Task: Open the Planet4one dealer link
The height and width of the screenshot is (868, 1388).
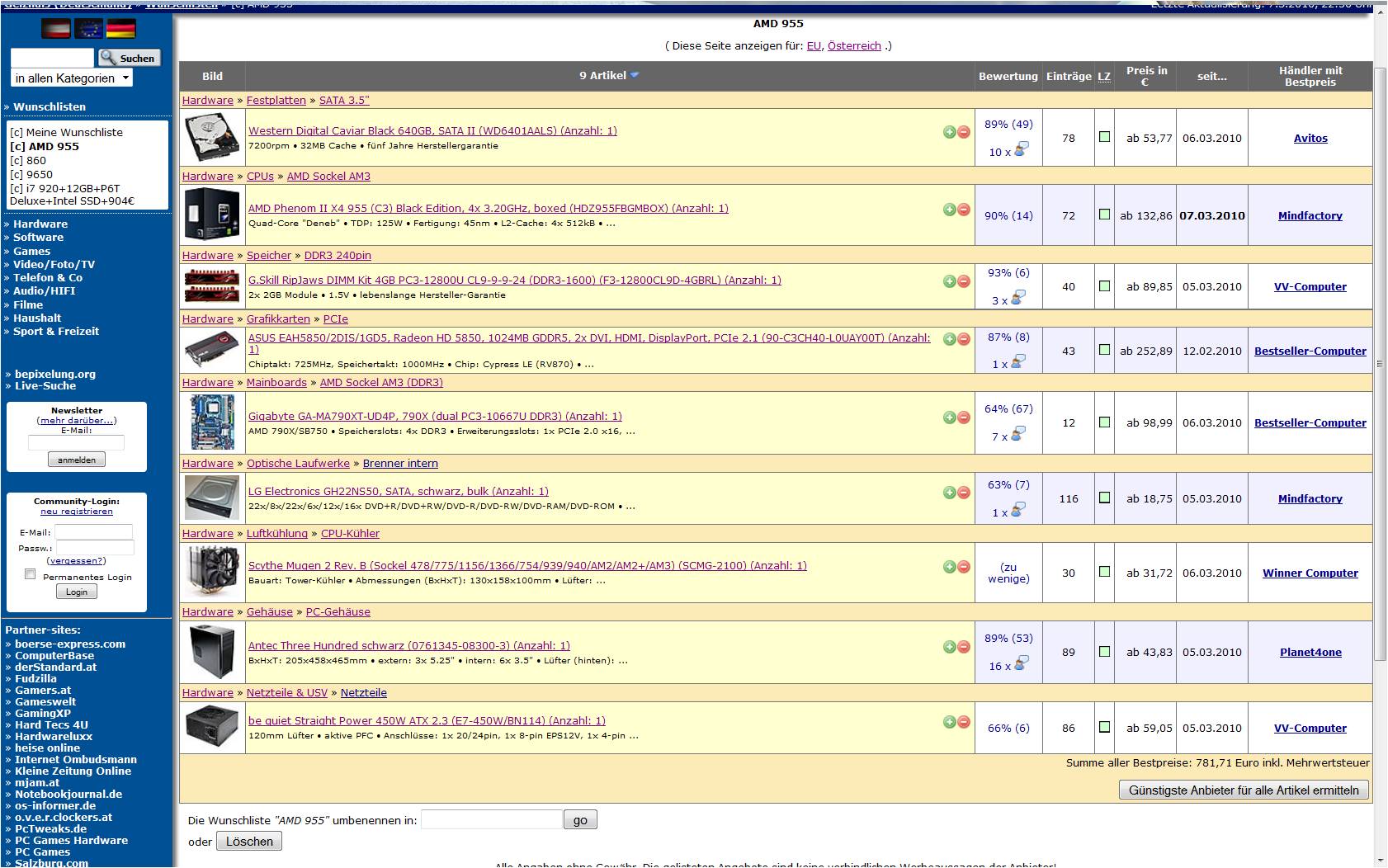Action: coord(1310,652)
